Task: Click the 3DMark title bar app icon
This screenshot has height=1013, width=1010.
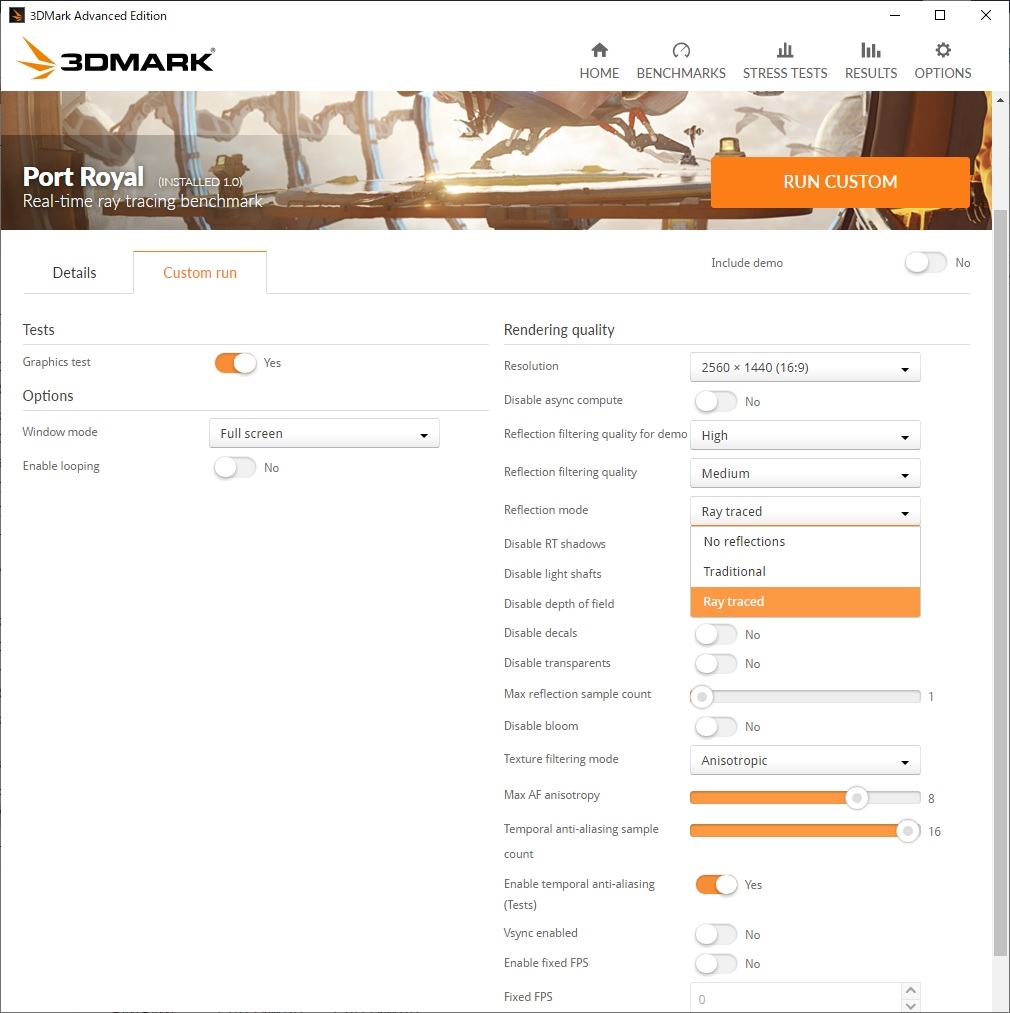Action: [16, 15]
